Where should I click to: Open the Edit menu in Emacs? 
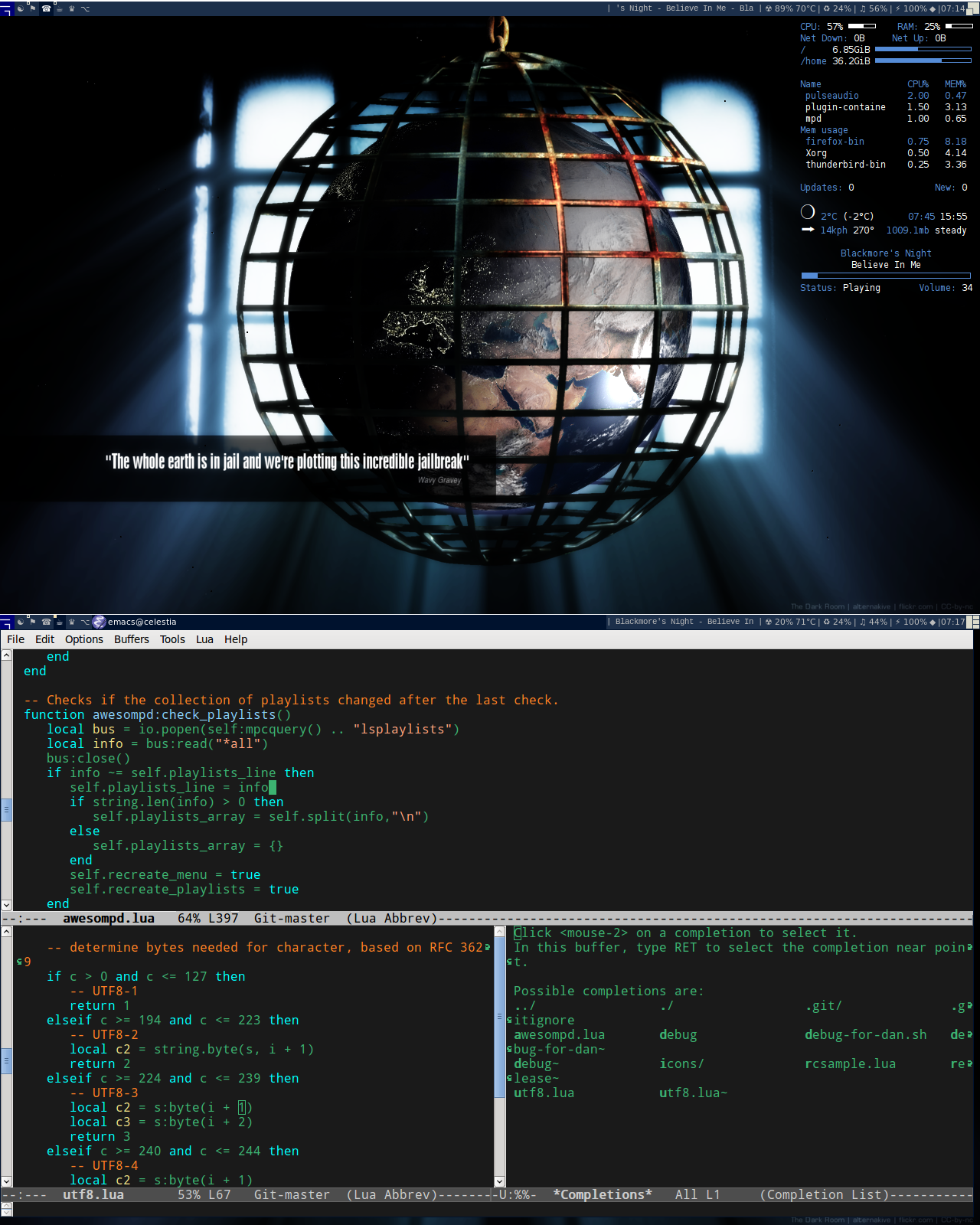pyautogui.click(x=44, y=639)
